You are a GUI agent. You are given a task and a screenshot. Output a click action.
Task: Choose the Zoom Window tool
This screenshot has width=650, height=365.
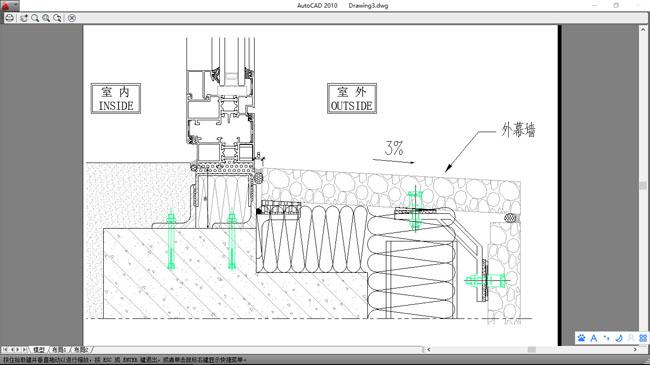coord(46,18)
